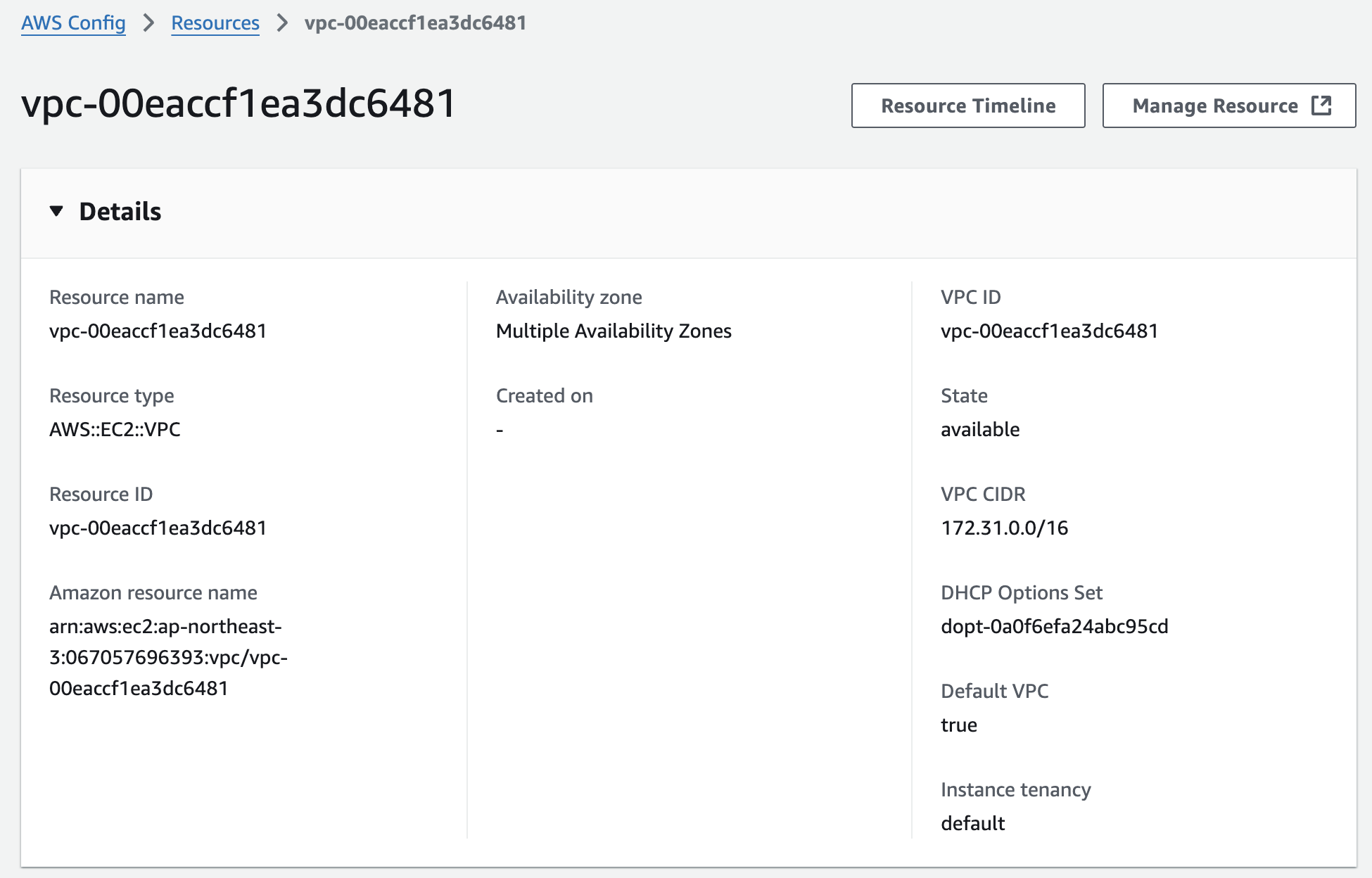This screenshot has width=1372, height=878.
Task: Click the page title vpc-00eaccf1ea3dc6481
Action: (239, 103)
